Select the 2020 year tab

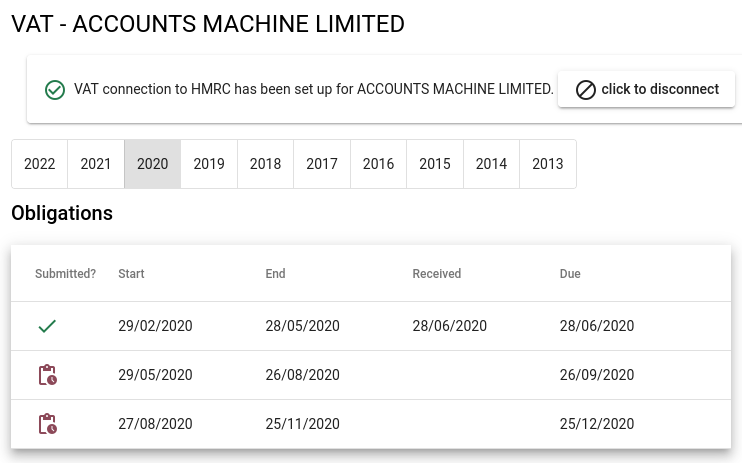(x=153, y=164)
